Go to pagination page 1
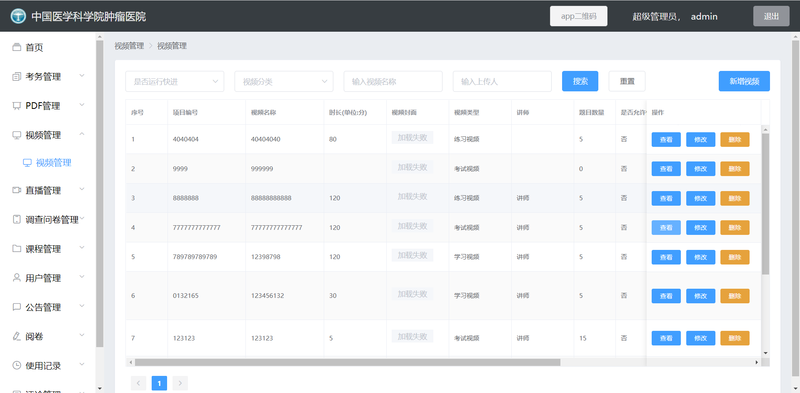 pos(159,383)
